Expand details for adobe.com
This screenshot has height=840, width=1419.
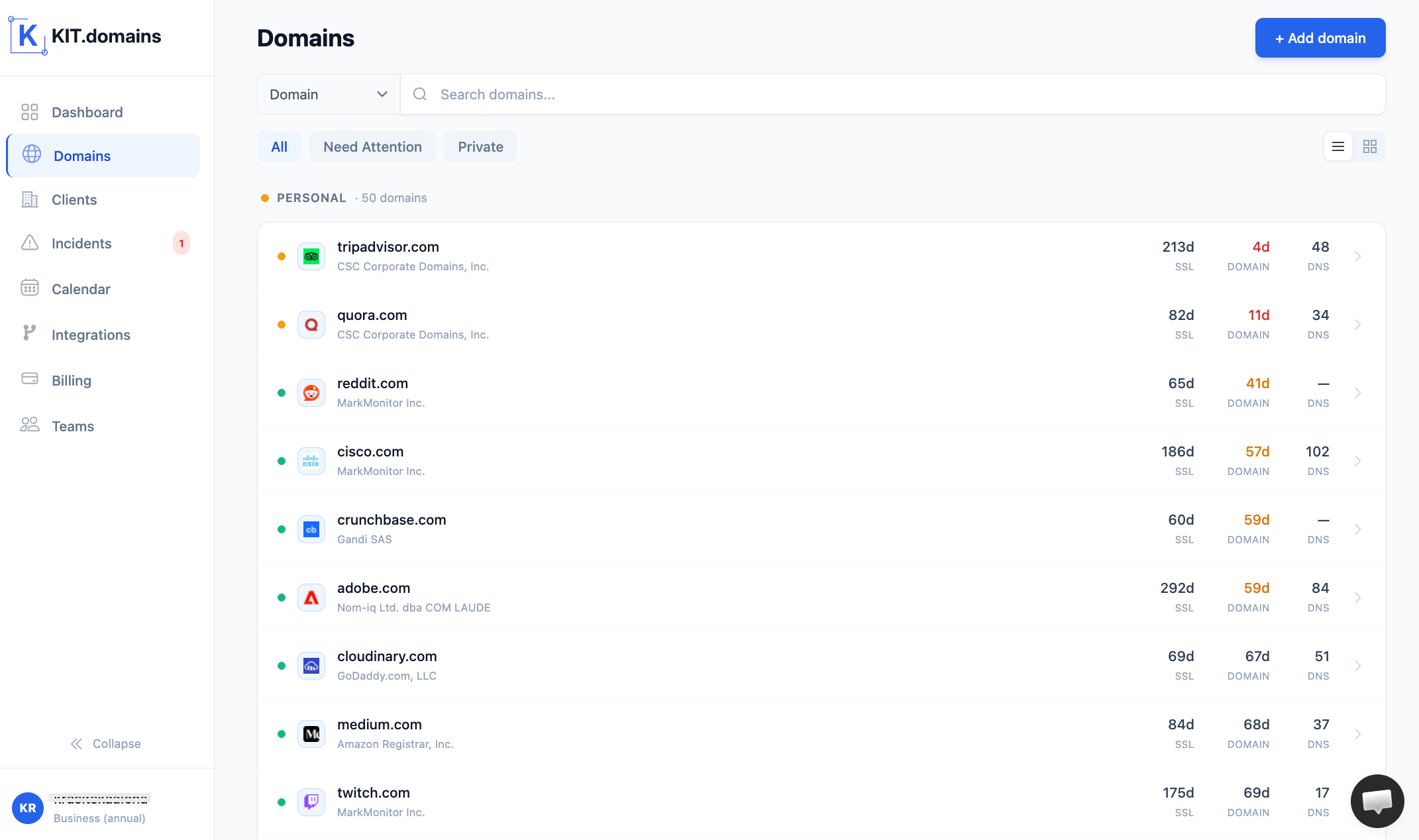click(x=1359, y=597)
